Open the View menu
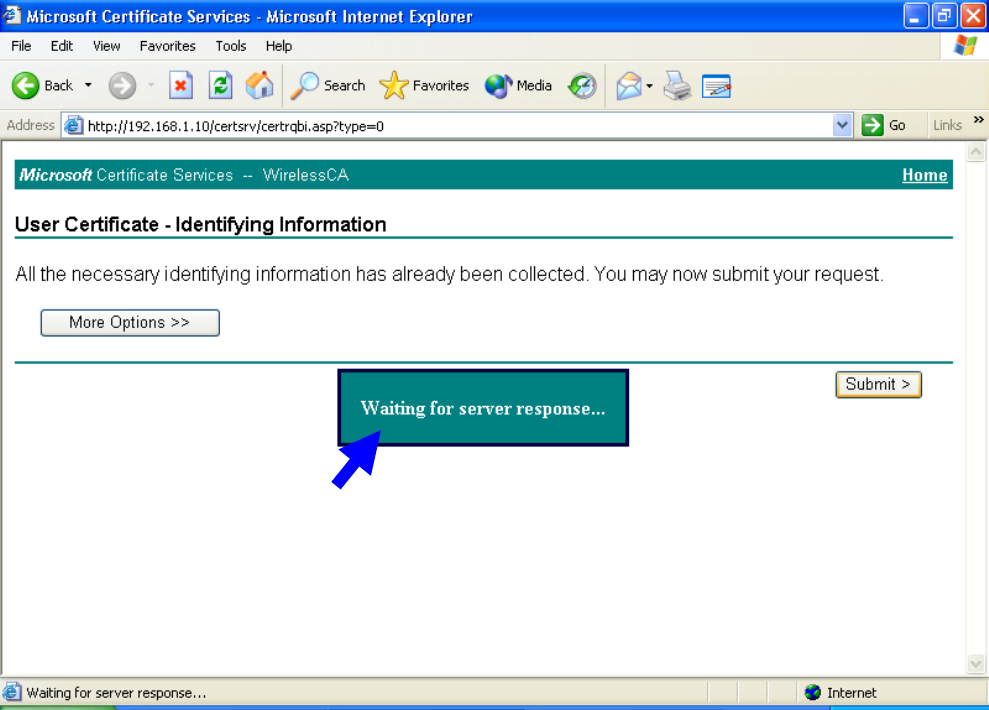989x710 pixels. point(106,46)
